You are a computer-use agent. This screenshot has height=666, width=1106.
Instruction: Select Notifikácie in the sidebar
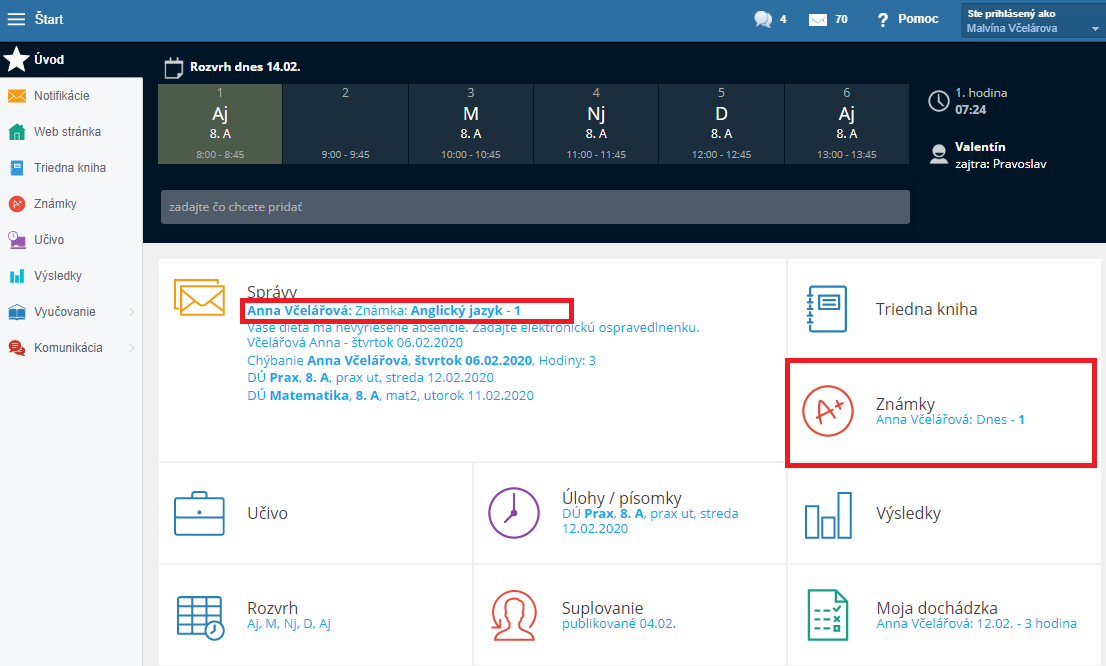pyautogui.click(x=61, y=96)
